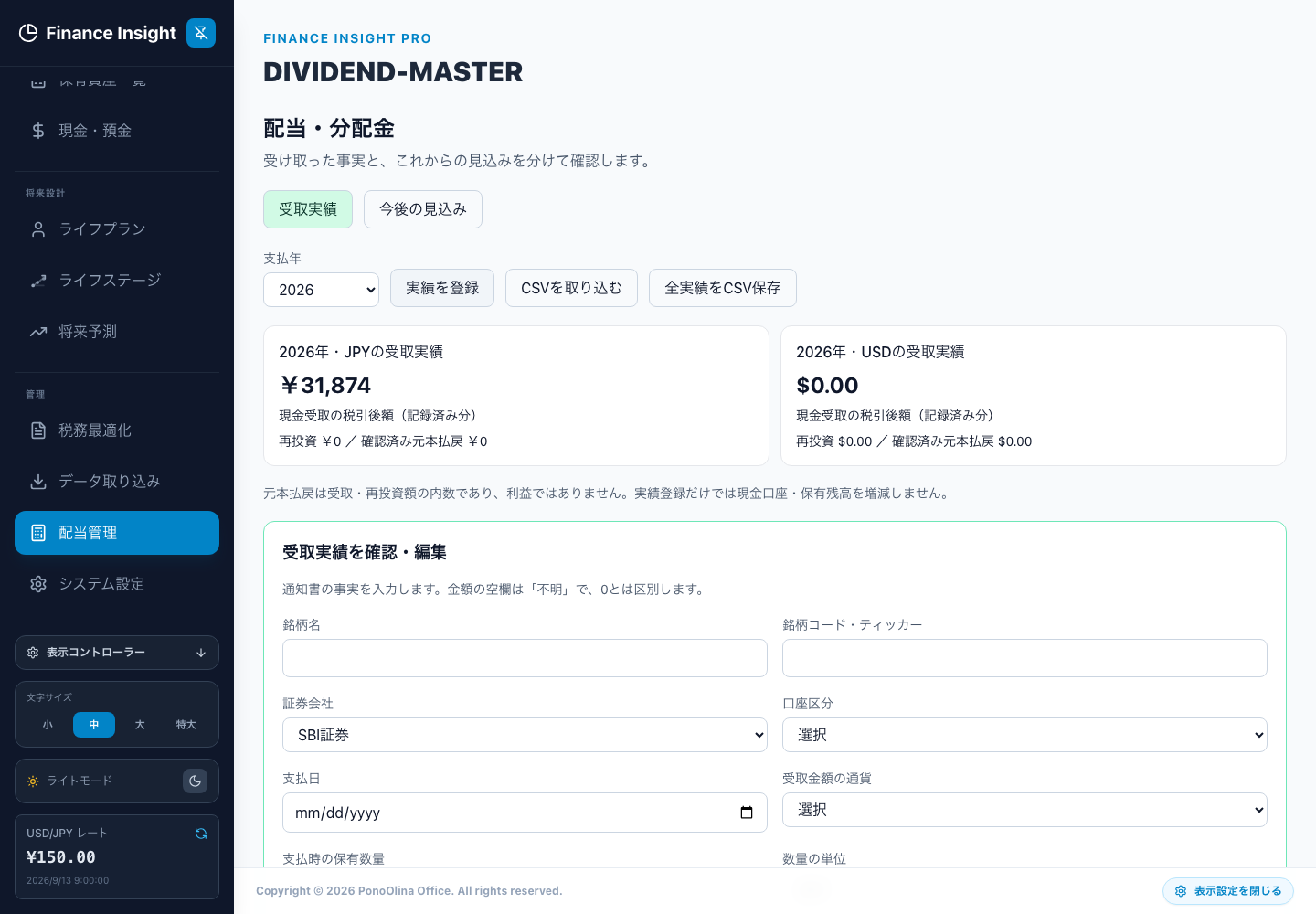This screenshot has height=914, width=1316.
Task: Select the 今後の見込み tab
Action: pos(423,209)
